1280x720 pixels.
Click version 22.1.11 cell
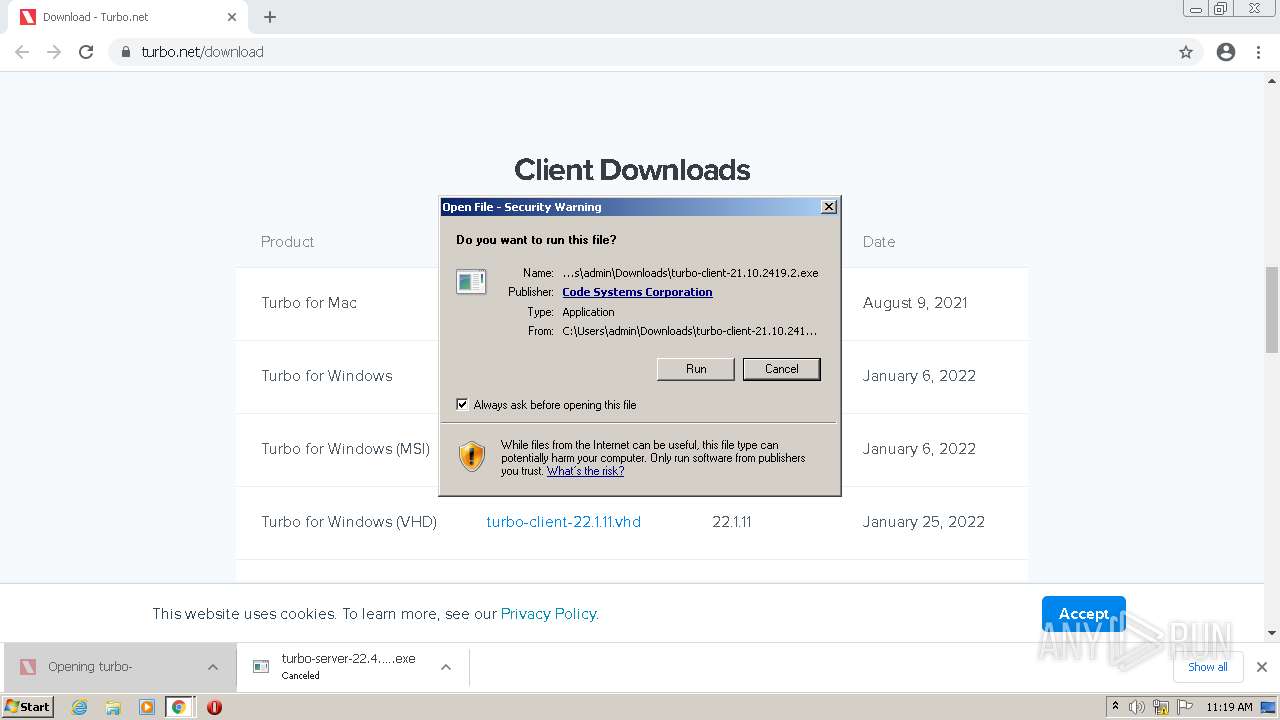coord(732,522)
